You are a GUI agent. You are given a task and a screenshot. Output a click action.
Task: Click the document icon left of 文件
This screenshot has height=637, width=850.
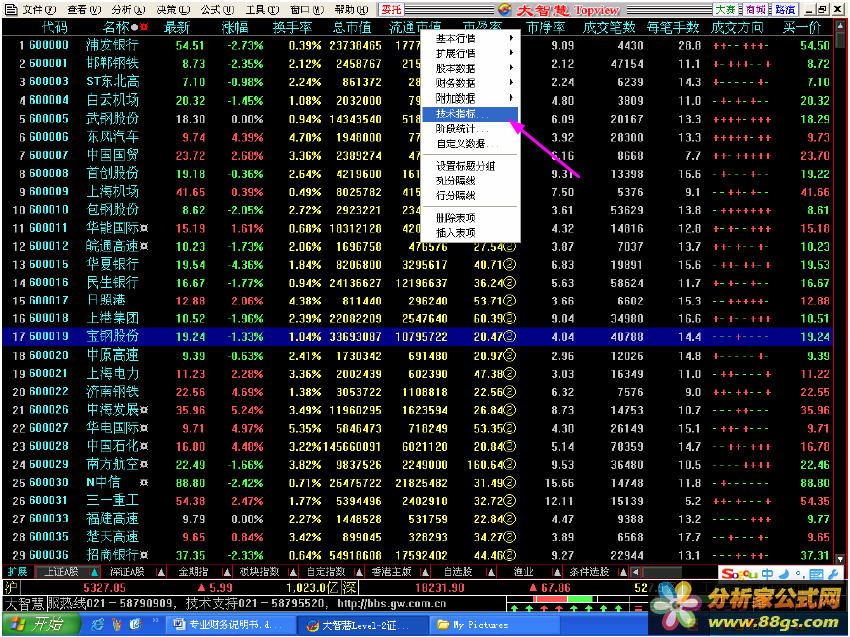pyautogui.click(x=11, y=9)
